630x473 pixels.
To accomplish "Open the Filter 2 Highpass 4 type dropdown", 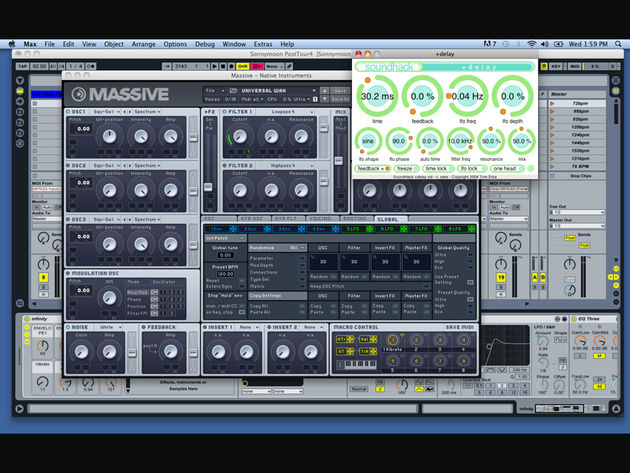I will (x=286, y=165).
